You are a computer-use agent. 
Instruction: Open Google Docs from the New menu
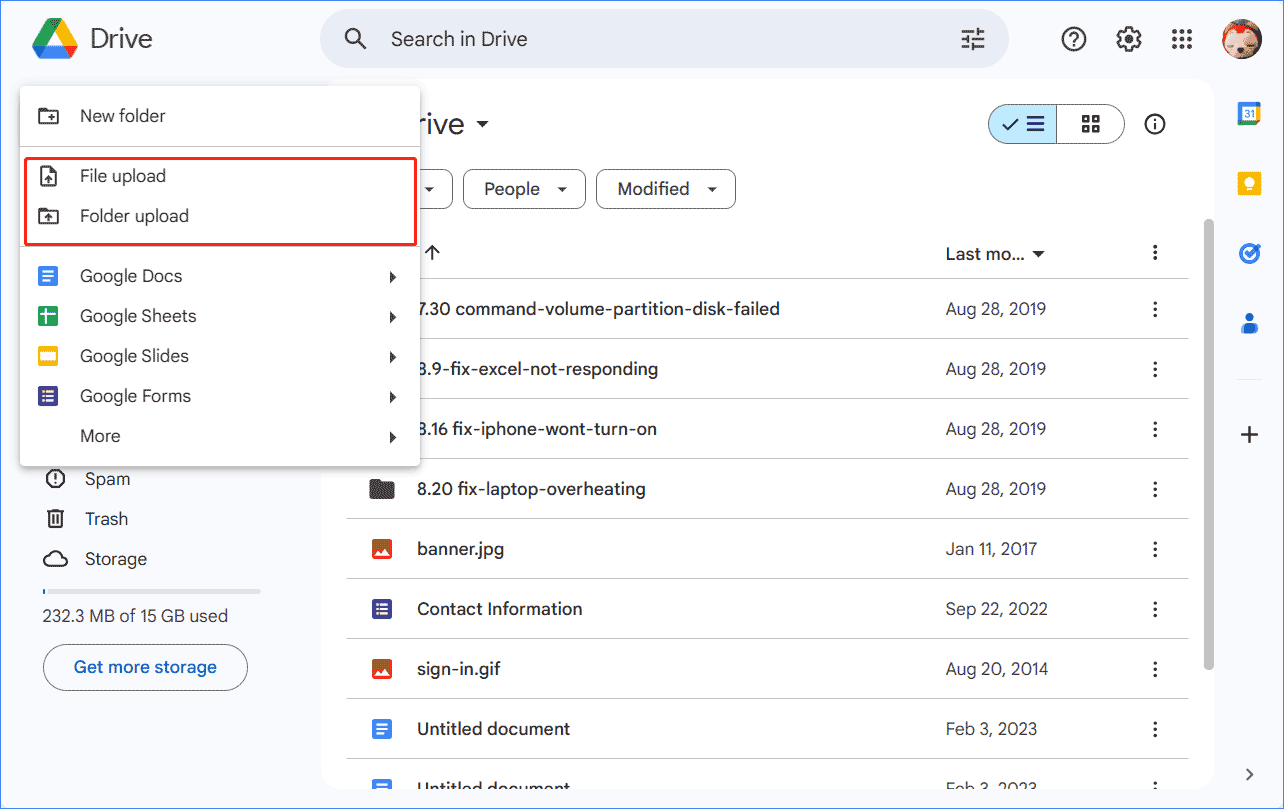click(x=130, y=276)
